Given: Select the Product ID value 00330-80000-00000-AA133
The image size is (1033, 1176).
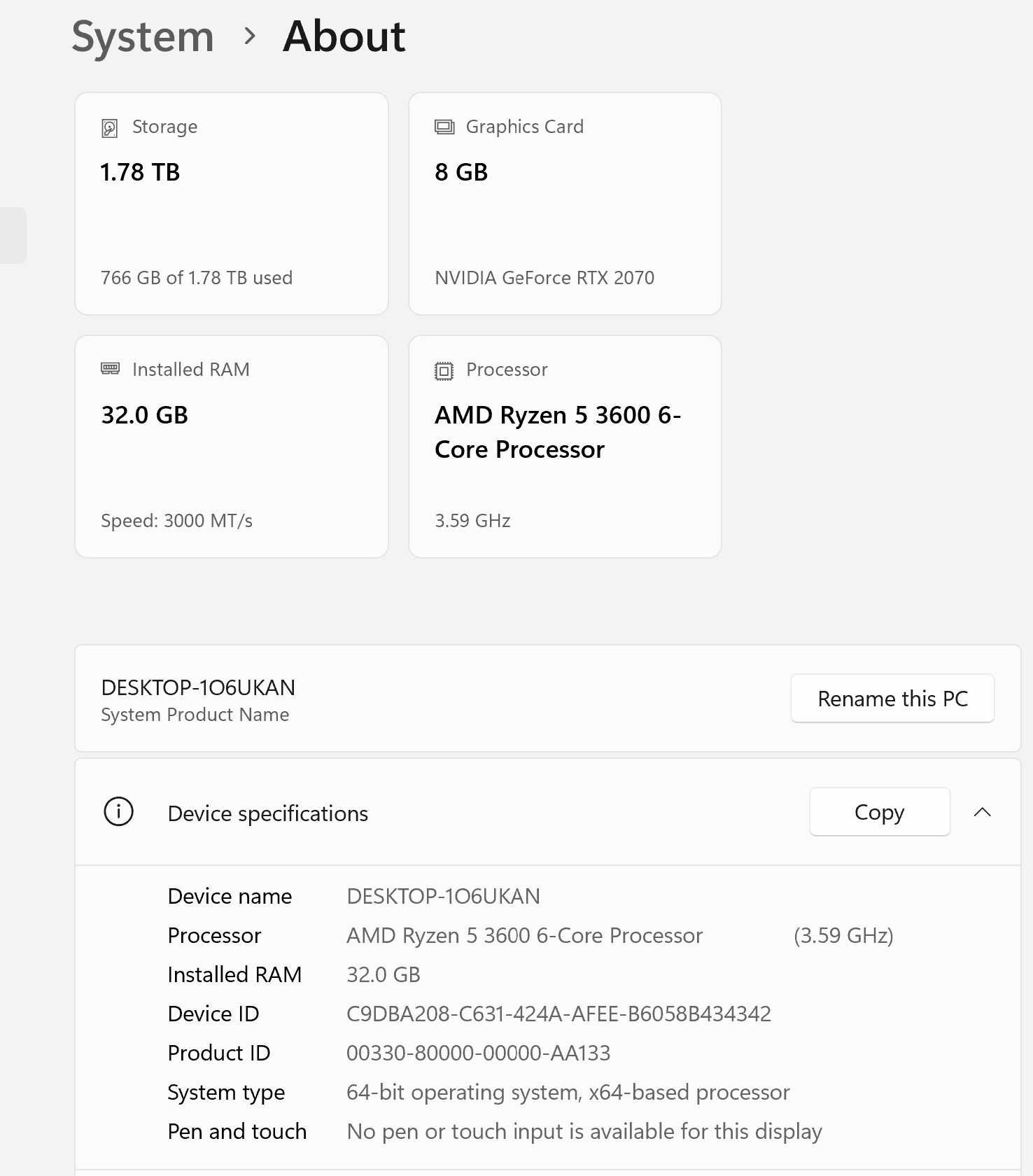Looking at the screenshot, I should [478, 1053].
